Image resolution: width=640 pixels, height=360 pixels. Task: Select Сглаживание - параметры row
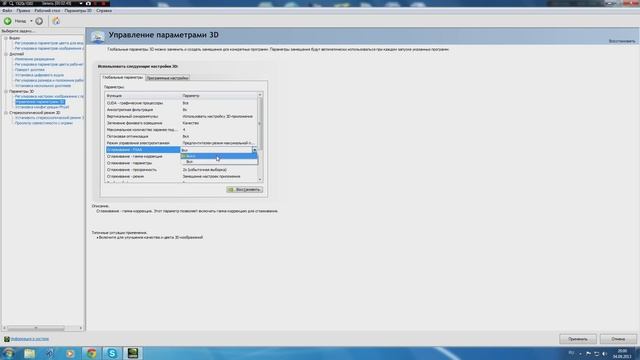(143, 163)
